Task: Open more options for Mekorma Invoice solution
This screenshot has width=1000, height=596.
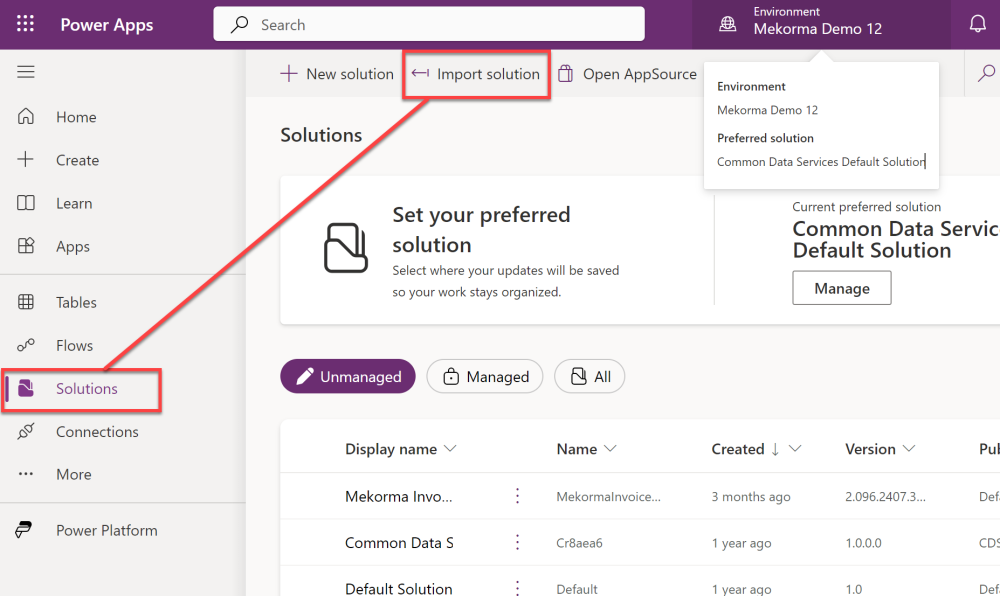Action: [518, 496]
